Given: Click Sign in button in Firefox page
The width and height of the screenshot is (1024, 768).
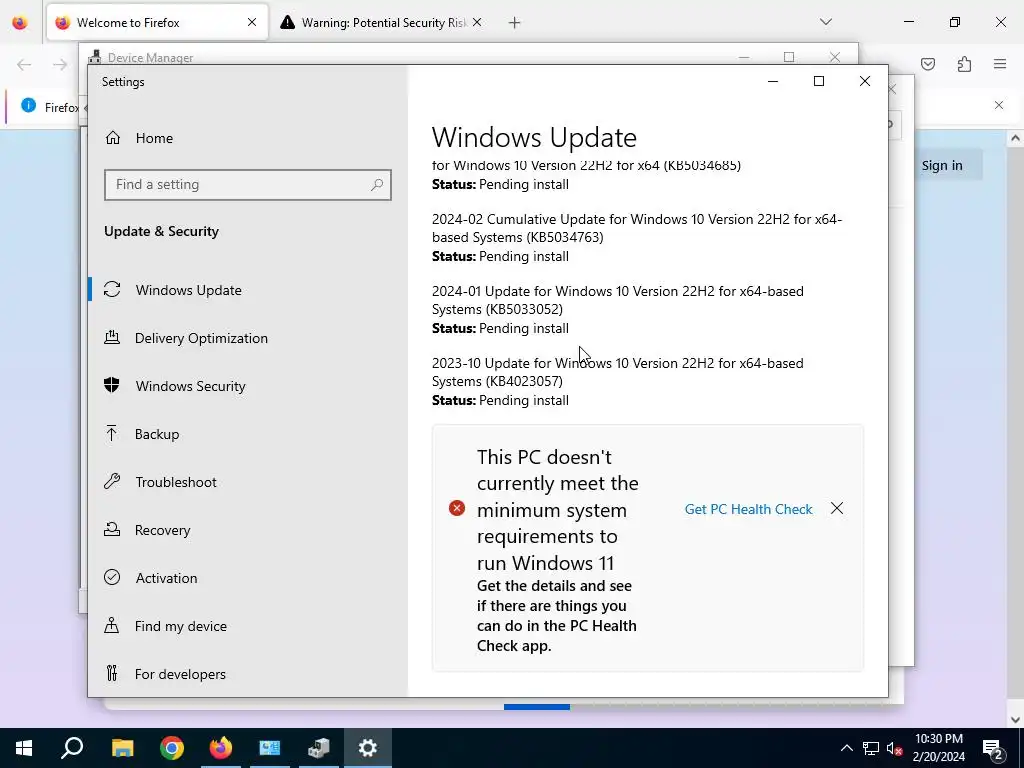Looking at the screenshot, I should coord(942,165).
